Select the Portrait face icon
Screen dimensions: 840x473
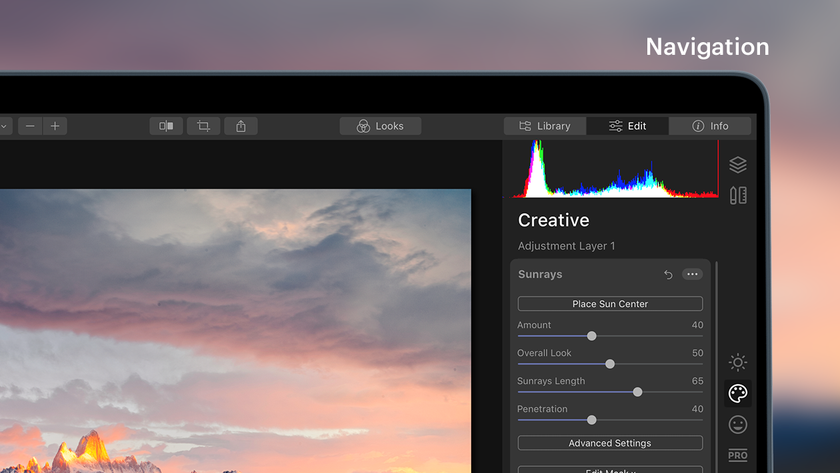tap(738, 425)
